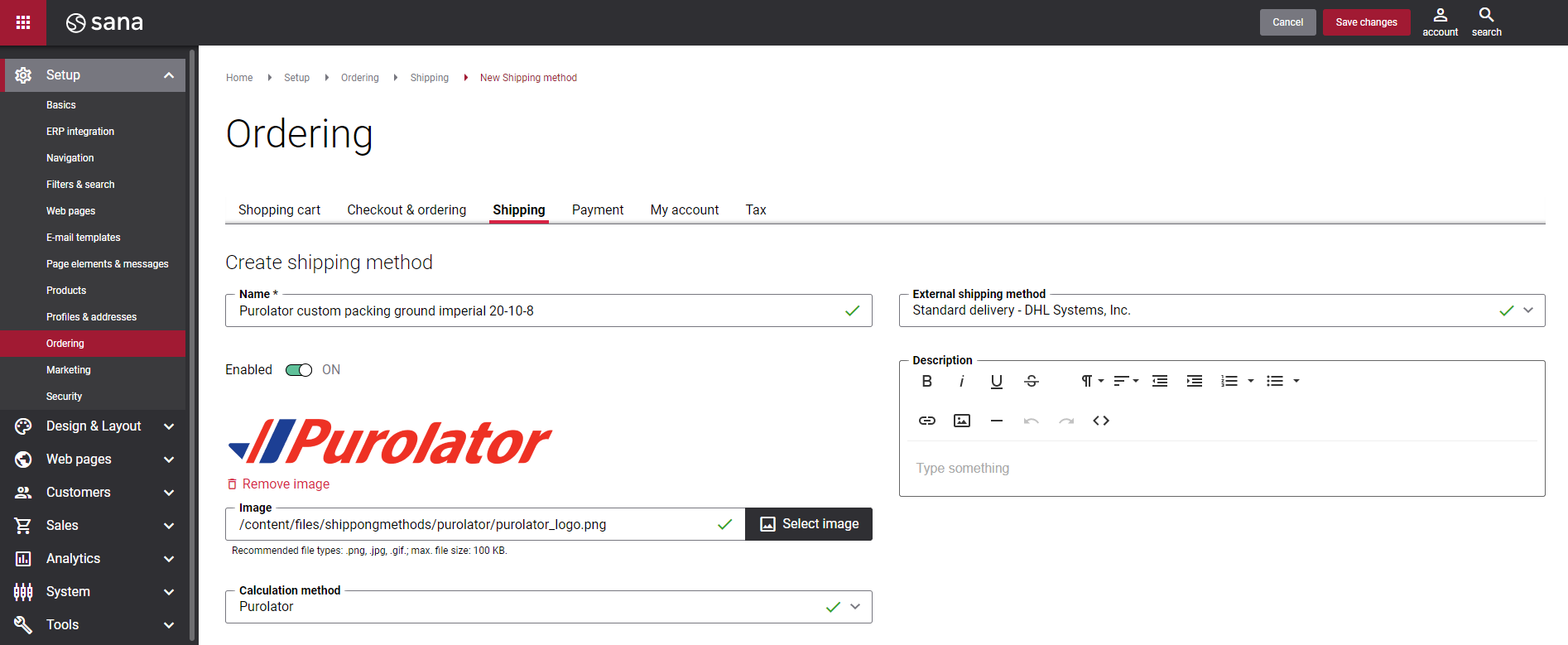
Task: Click Save changes button
Action: [1367, 22]
